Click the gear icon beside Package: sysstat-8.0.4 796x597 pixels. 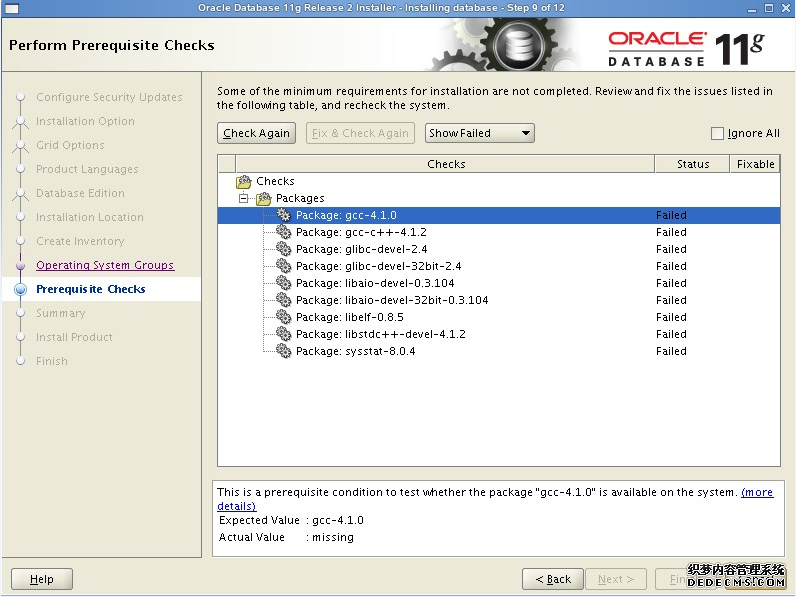pos(284,351)
